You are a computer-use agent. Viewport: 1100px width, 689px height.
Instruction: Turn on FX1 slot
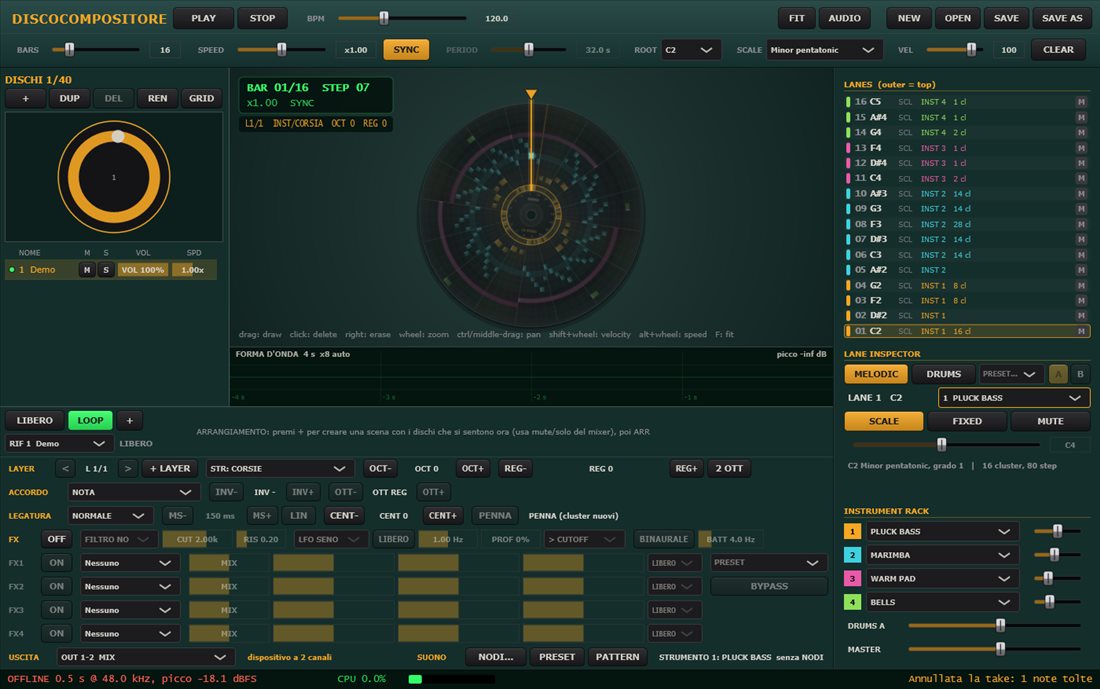[x=57, y=563]
